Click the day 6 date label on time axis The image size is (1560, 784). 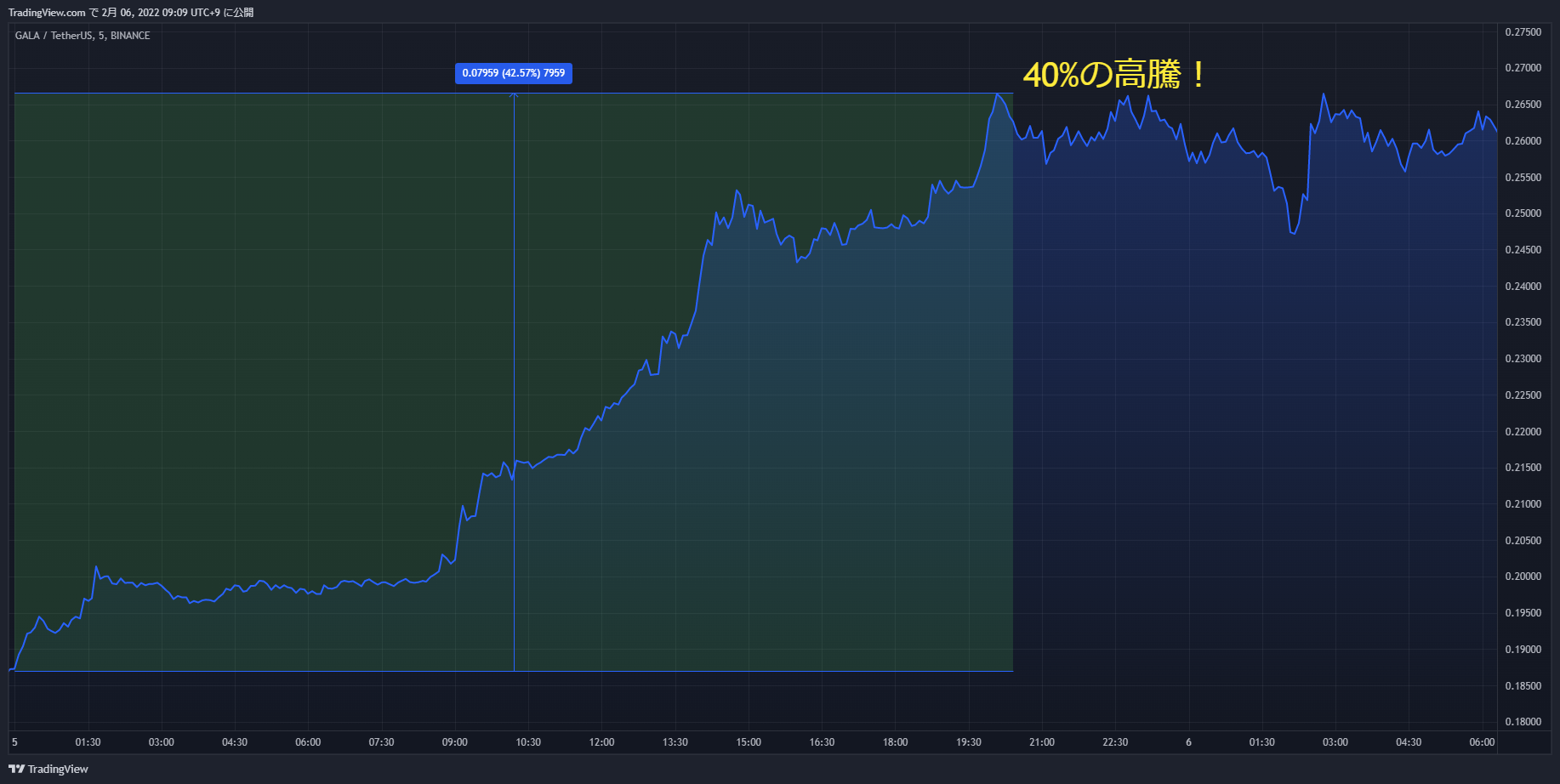1188,742
